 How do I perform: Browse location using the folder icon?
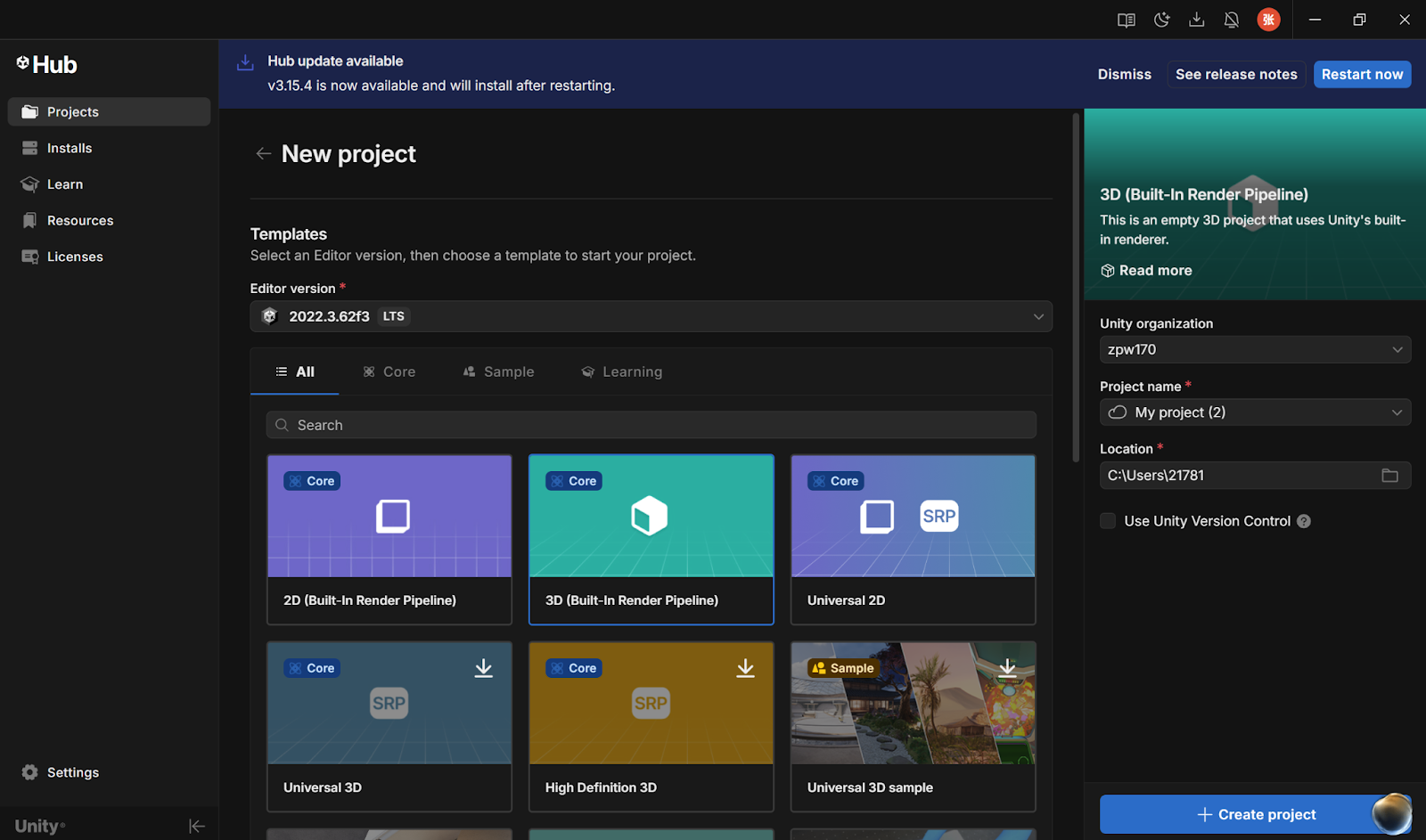pos(1389,476)
